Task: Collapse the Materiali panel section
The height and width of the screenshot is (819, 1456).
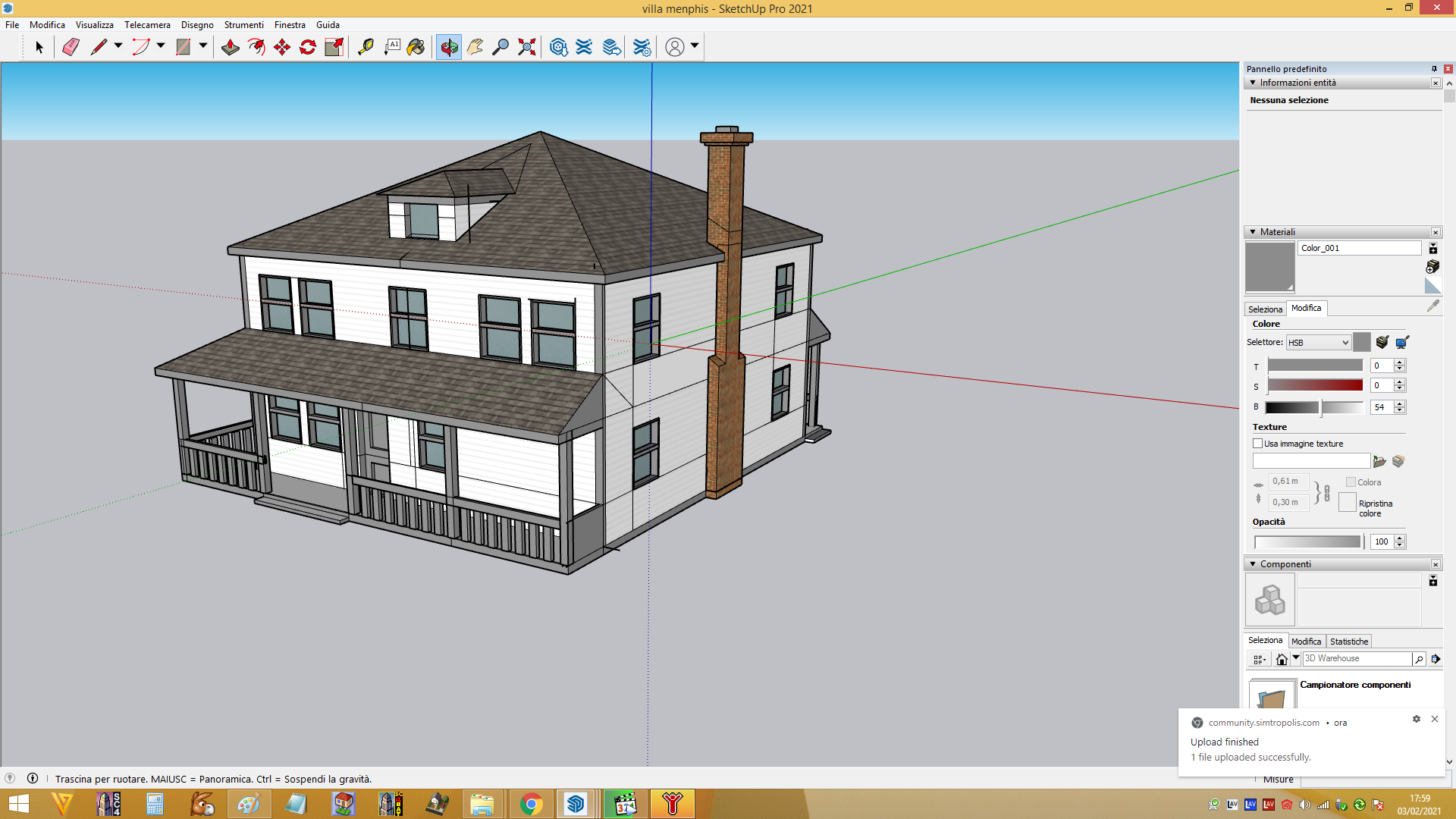Action: [1253, 232]
